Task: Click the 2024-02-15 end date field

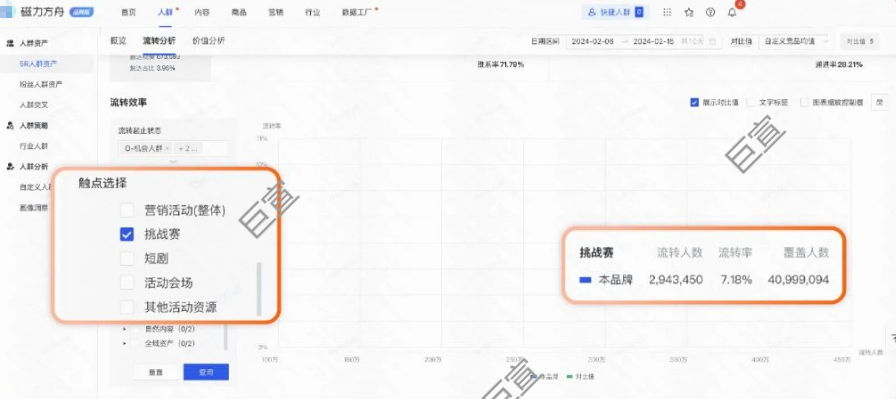Action: pos(654,41)
